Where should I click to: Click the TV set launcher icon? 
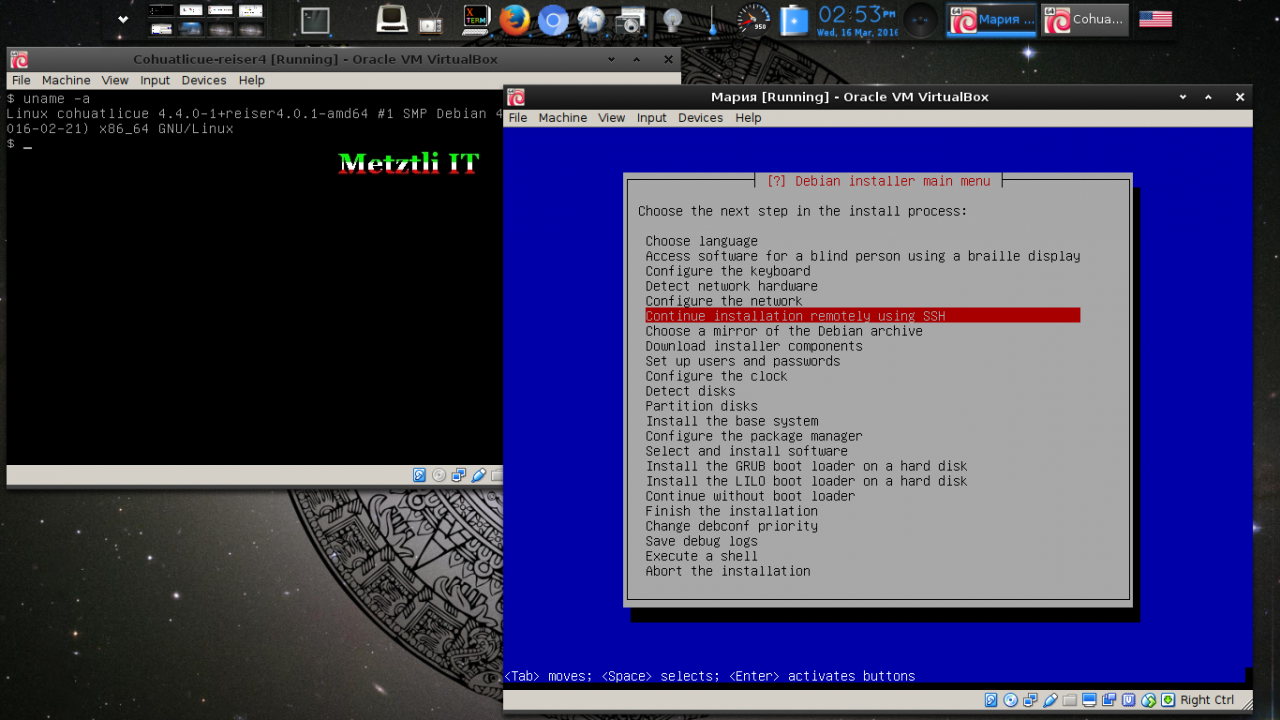coord(431,19)
